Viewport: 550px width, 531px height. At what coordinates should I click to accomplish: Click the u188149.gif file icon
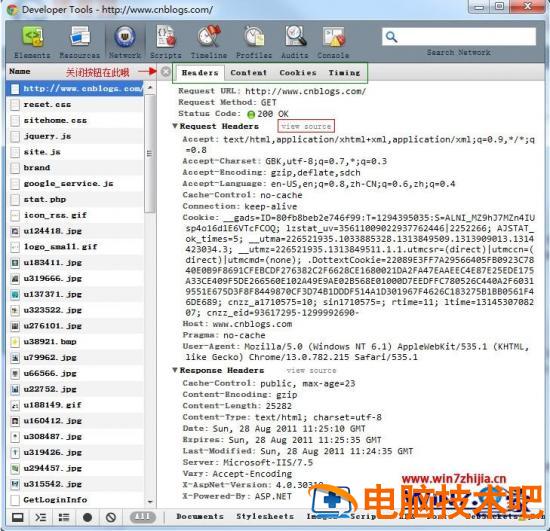pyautogui.click(x=15, y=405)
